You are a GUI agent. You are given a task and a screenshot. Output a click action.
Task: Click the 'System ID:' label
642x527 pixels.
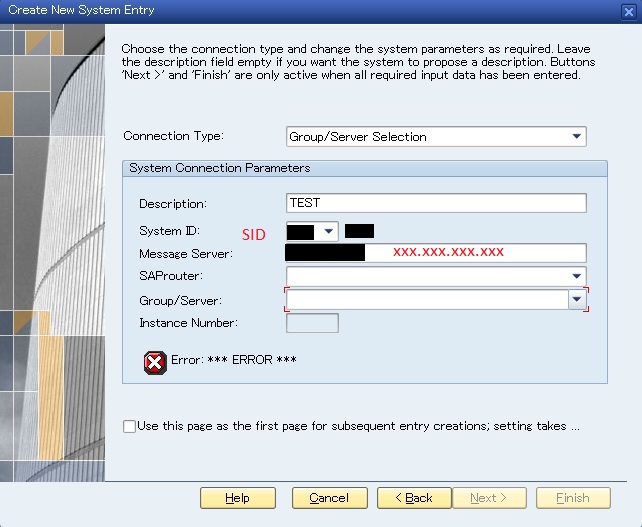170,231
